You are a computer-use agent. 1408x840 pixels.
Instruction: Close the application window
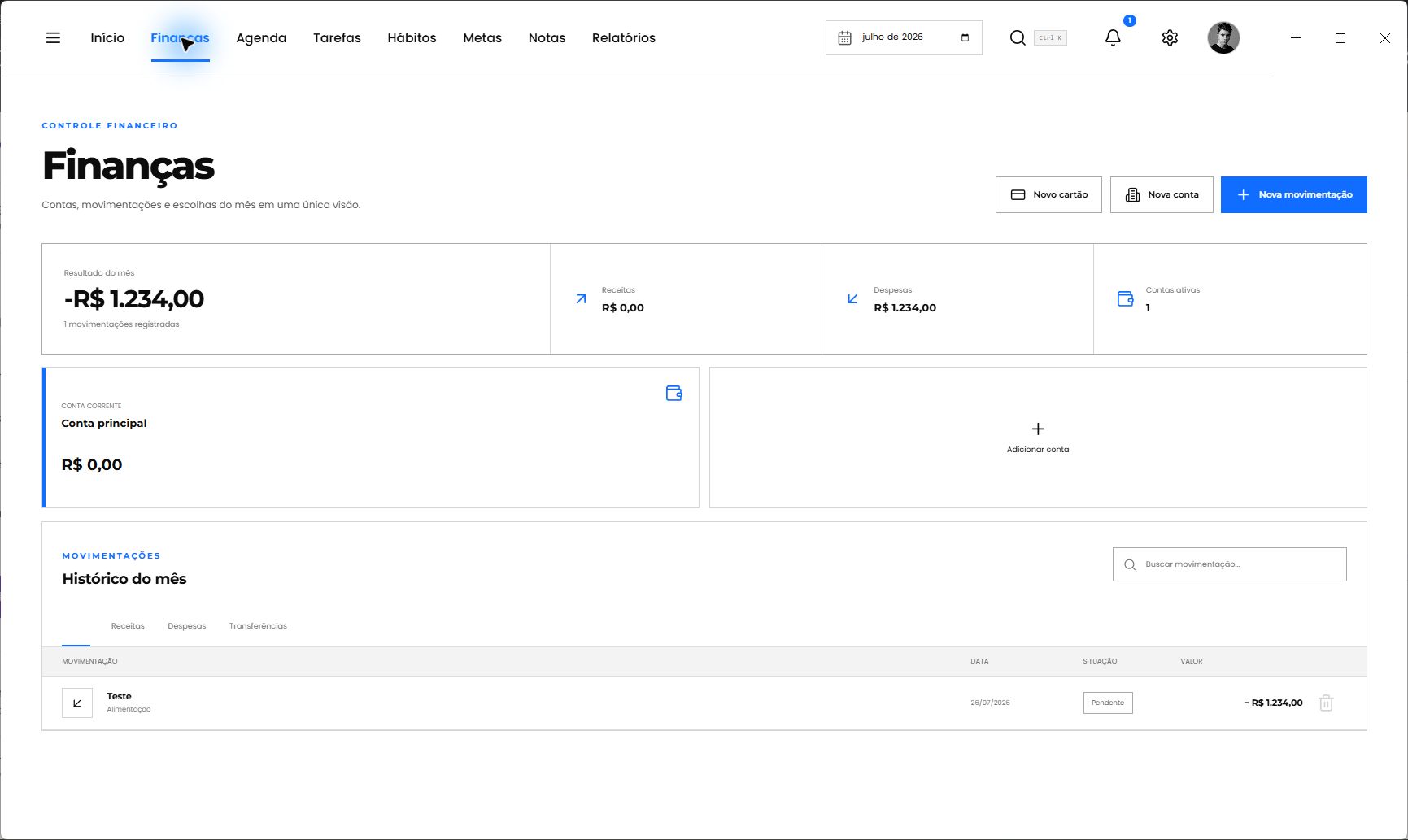click(1385, 37)
